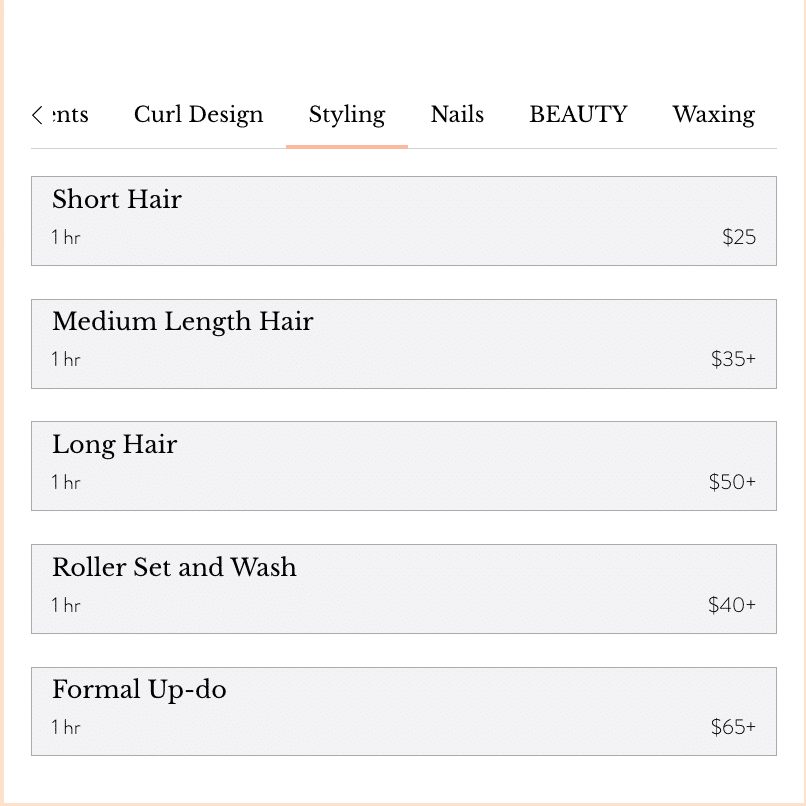The width and height of the screenshot is (806, 806).
Task: Go to the Waxing tab
Action: [x=714, y=115]
